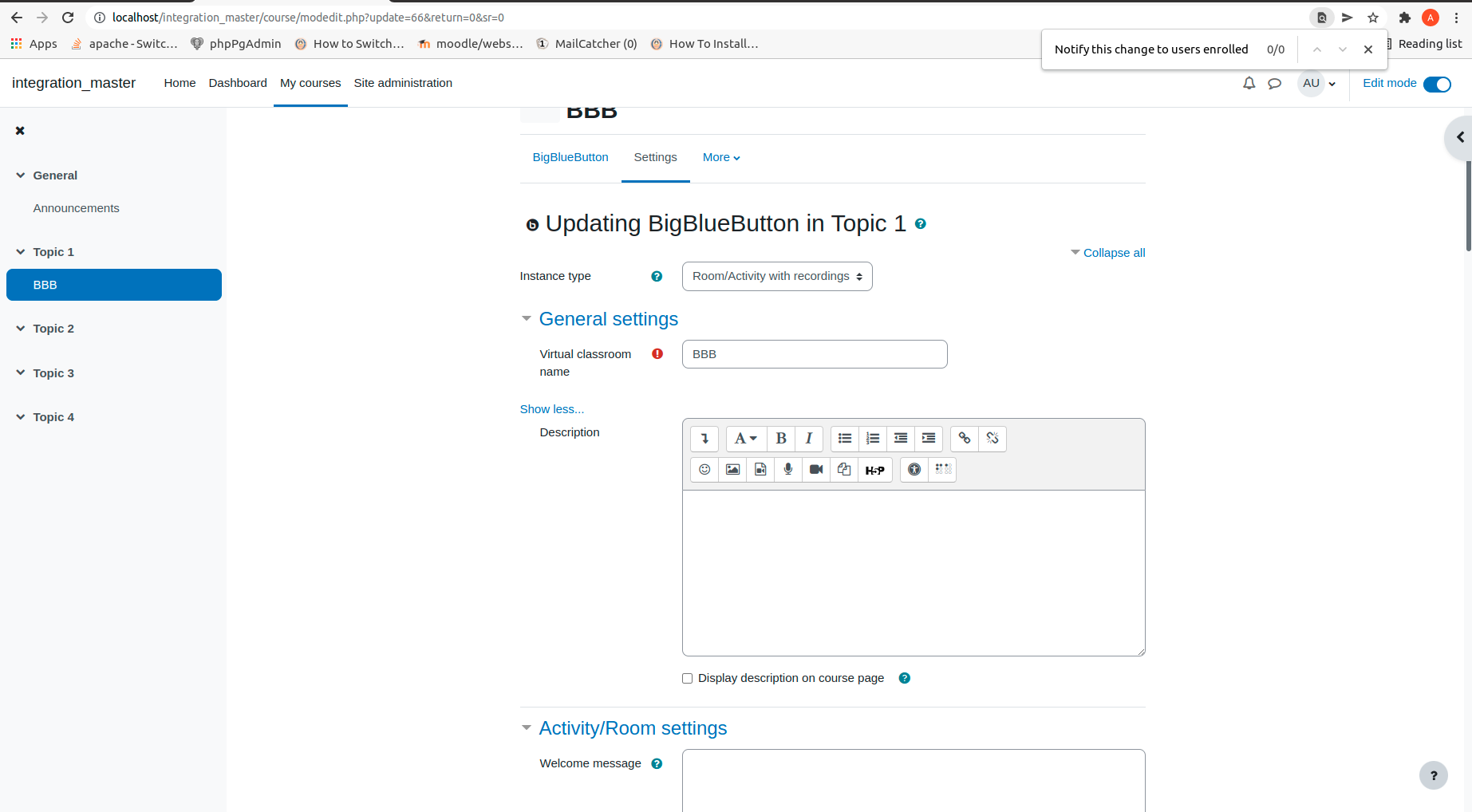Select BBB activity in course index
This screenshot has height=812, width=1472.
tap(114, 285)
